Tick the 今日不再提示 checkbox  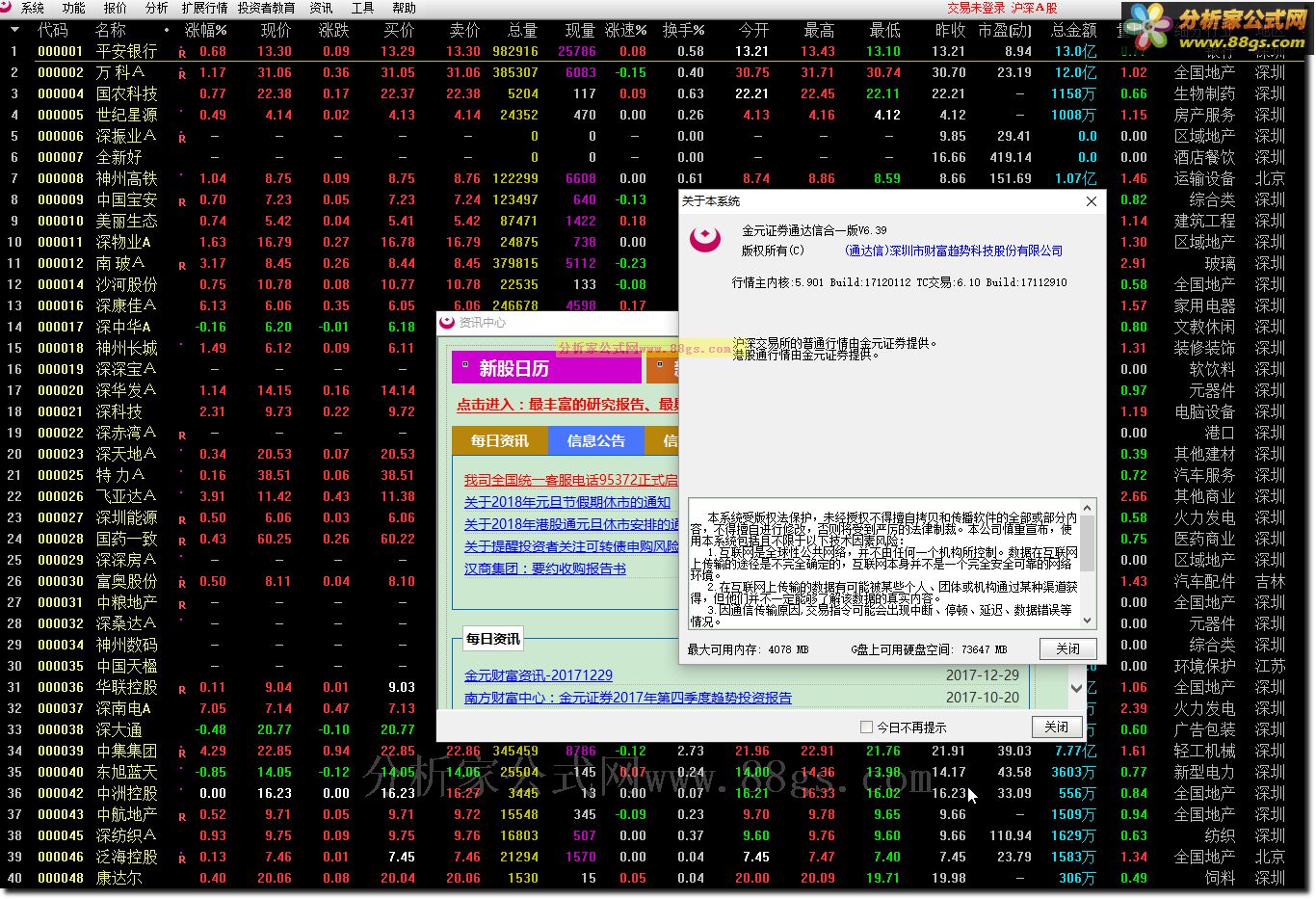coord(866,727)
